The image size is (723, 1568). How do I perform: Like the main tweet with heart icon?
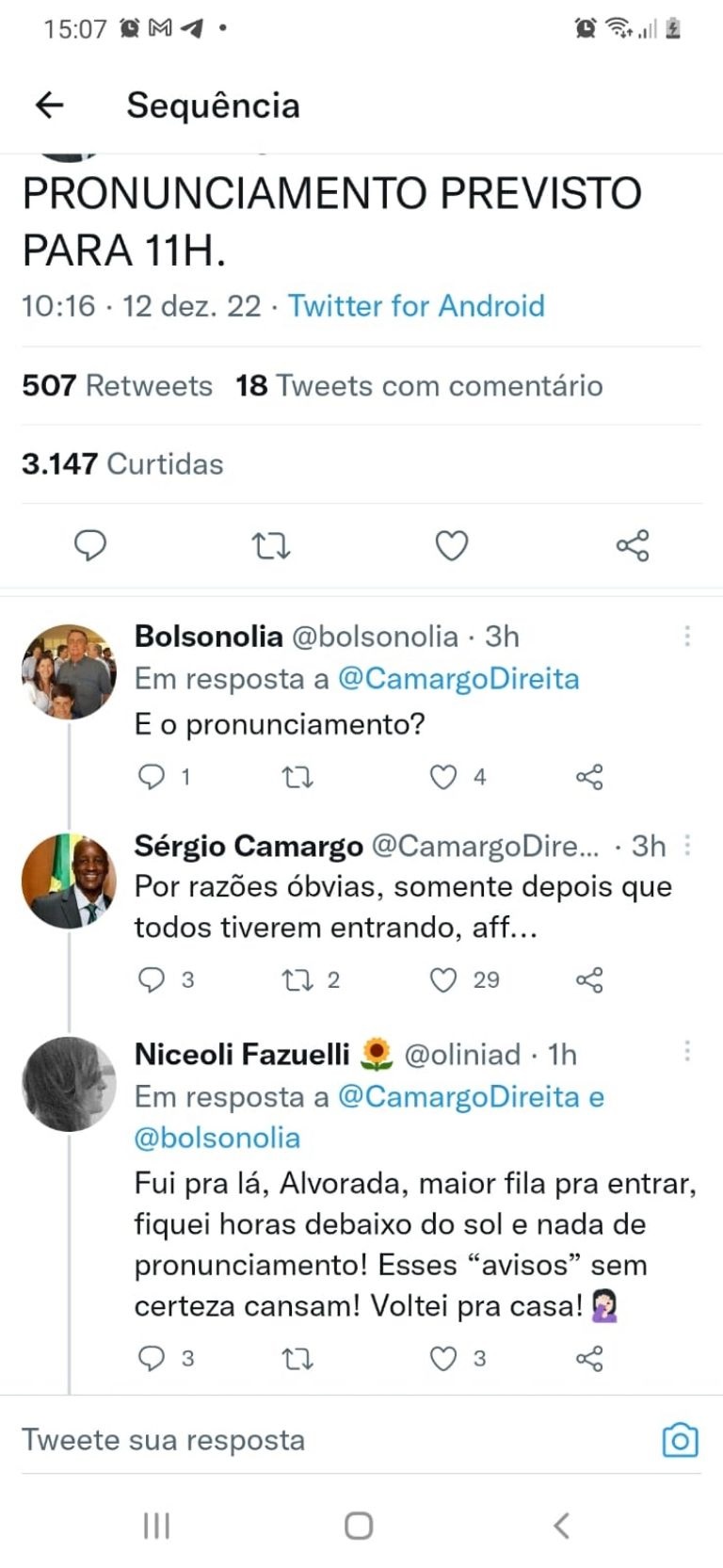[x=451, y=545]
